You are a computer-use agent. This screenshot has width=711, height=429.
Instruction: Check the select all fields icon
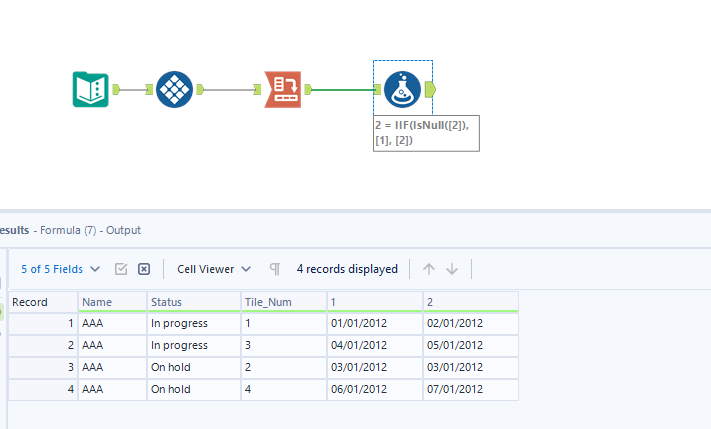coord(121,269)
